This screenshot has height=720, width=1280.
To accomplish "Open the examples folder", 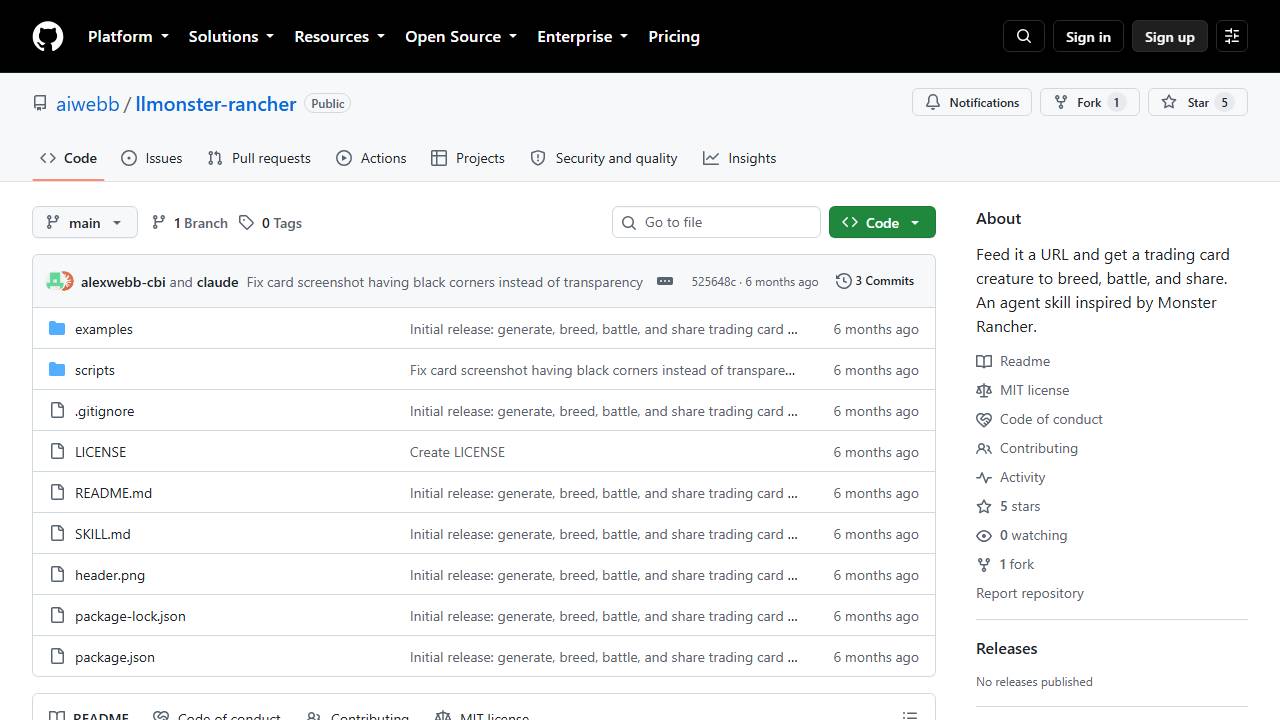I will 104,329.
